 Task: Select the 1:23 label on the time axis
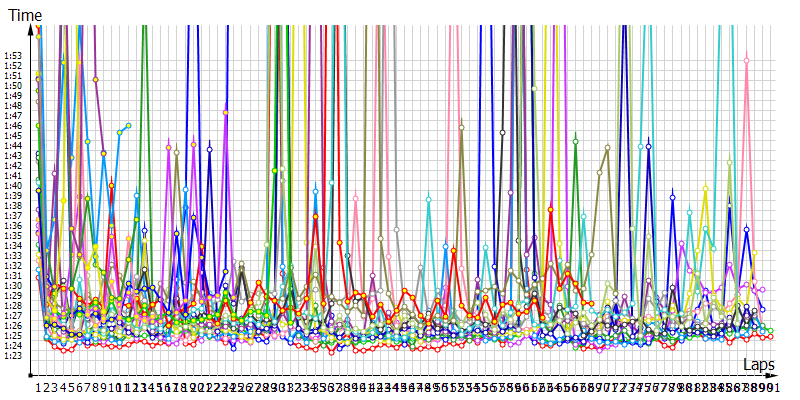tap(14, 356)
